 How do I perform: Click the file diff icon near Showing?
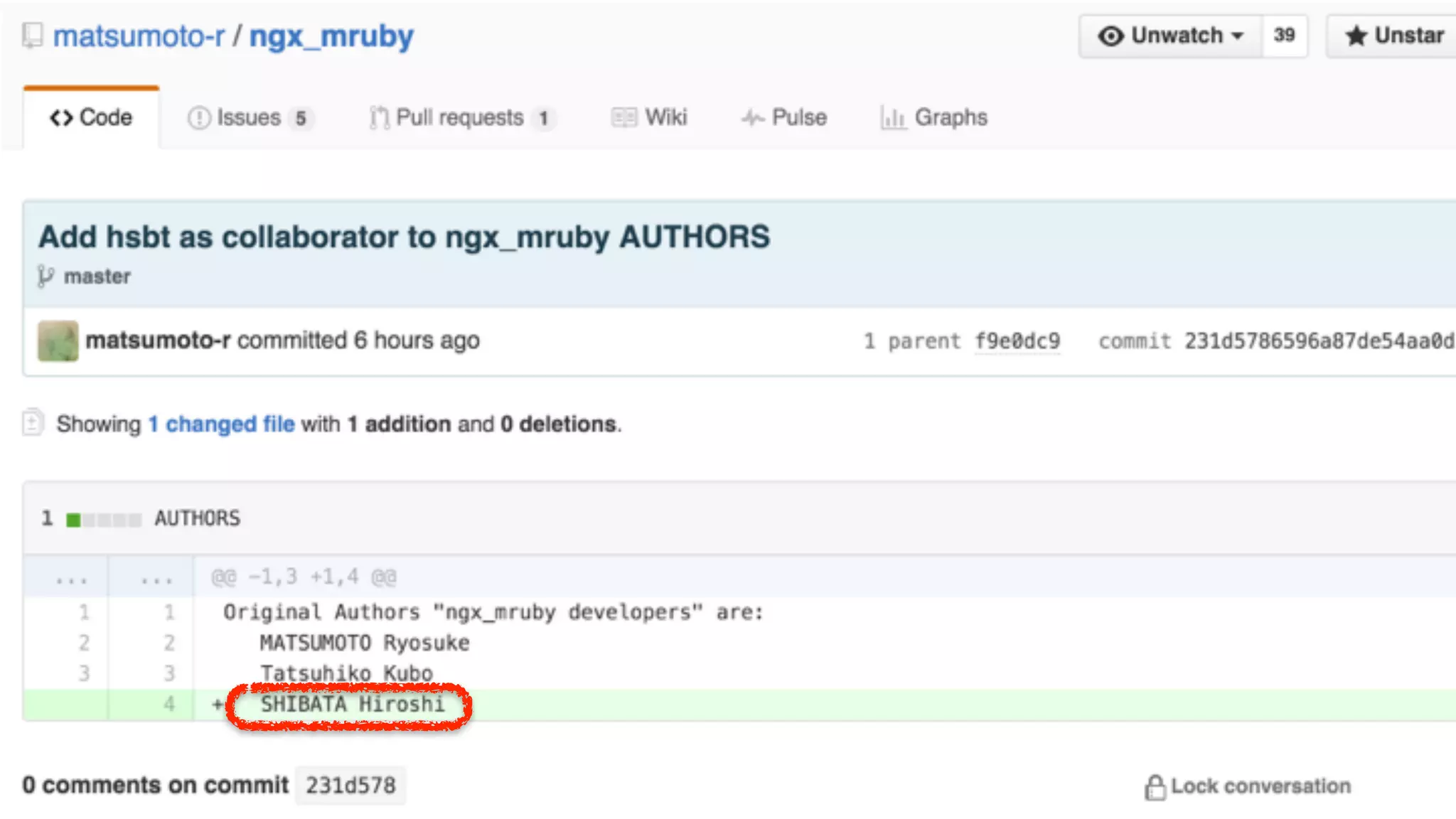[x=33, y=422]
